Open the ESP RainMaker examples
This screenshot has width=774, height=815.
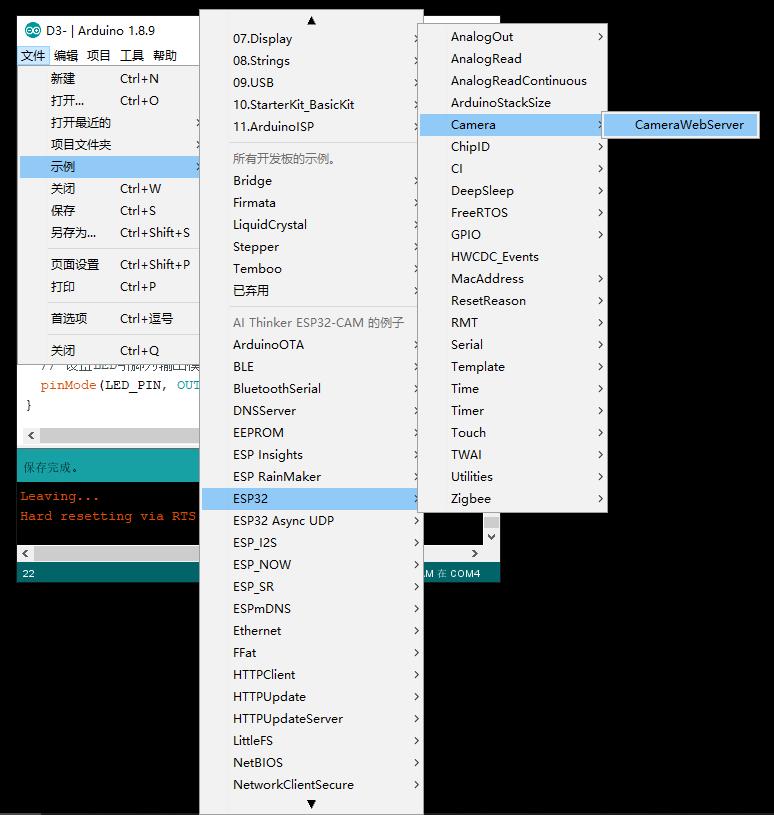pos(311,477)
